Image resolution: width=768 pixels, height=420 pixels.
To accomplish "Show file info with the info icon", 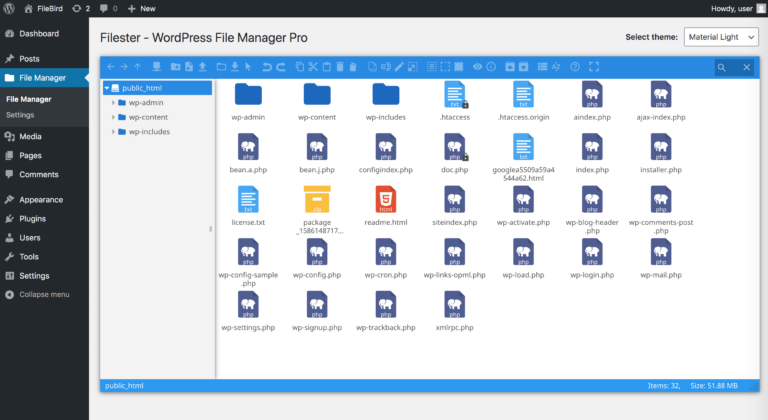I will coord(491,67).
